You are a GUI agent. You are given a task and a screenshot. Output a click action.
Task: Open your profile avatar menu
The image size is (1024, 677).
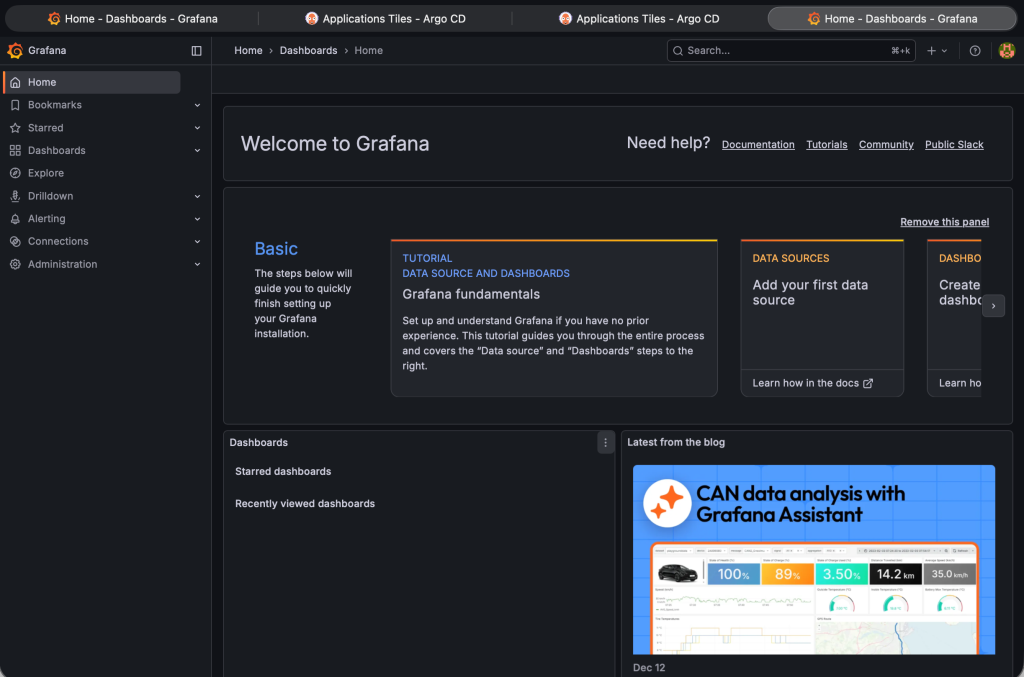(x=1005, y=50)
